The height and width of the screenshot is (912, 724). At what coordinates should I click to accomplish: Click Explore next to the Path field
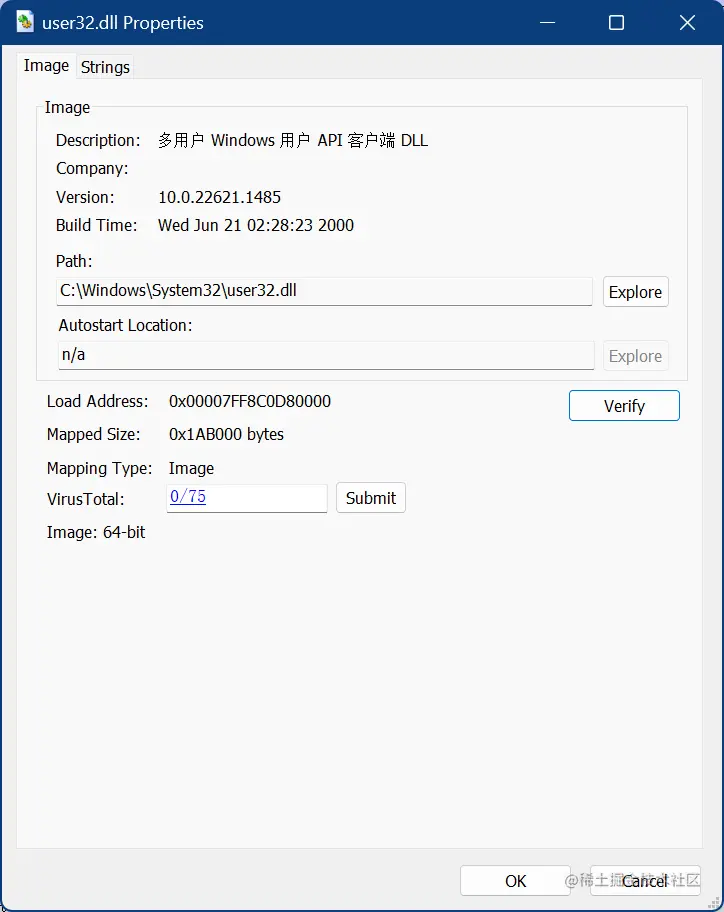pyautogui.click(x=635, y=292)
